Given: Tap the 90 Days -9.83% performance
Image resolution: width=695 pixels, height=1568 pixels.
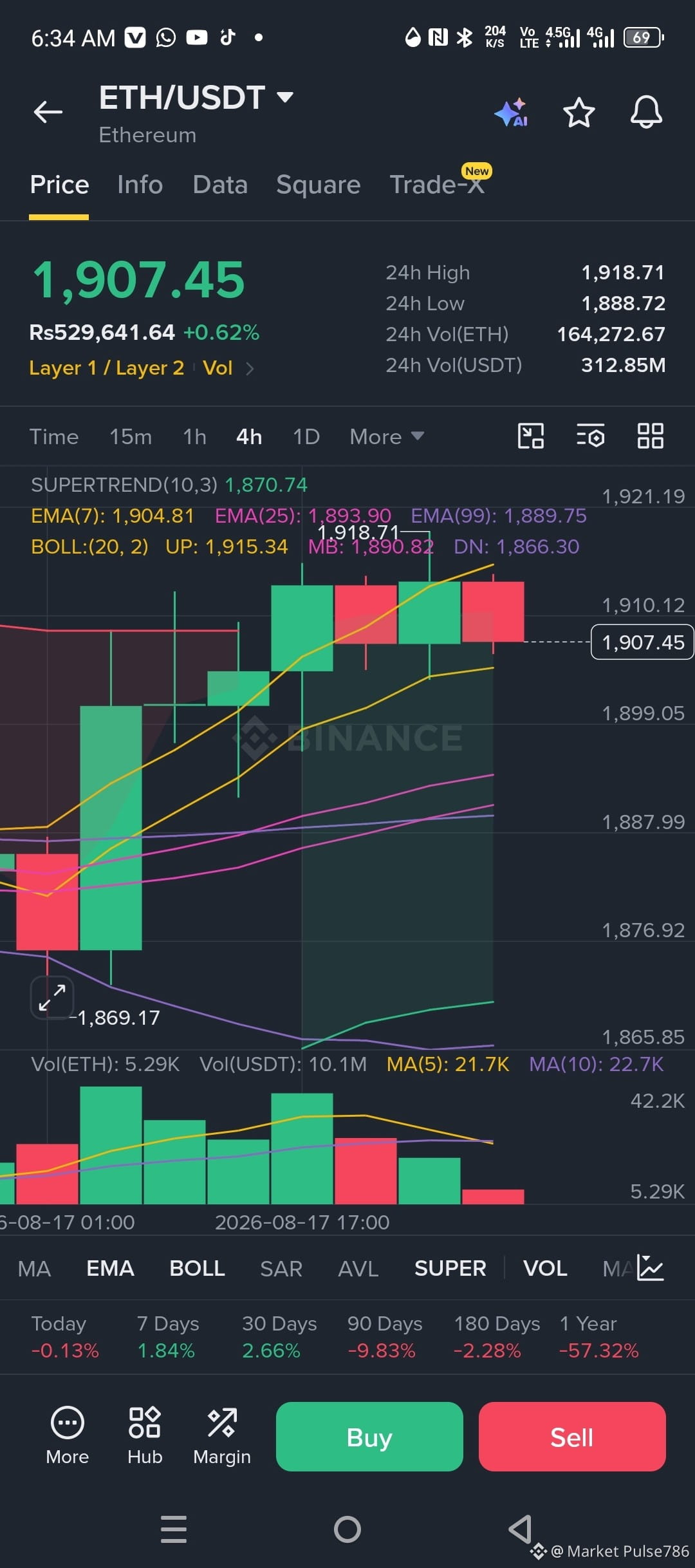Looking at the screenshot, I should 385,1337.
